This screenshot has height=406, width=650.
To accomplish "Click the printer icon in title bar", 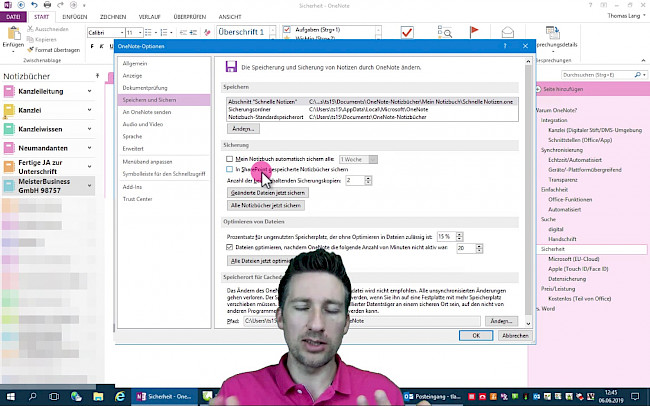I will tap(47, 5).
